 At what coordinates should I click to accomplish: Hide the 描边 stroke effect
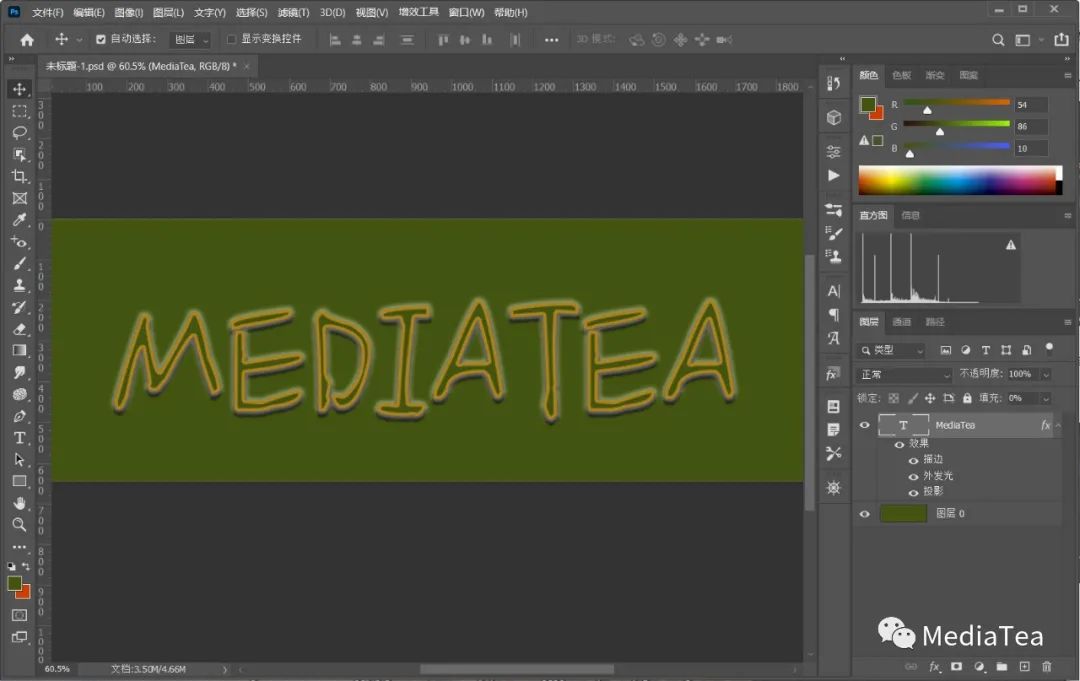(x=913, y=460)
